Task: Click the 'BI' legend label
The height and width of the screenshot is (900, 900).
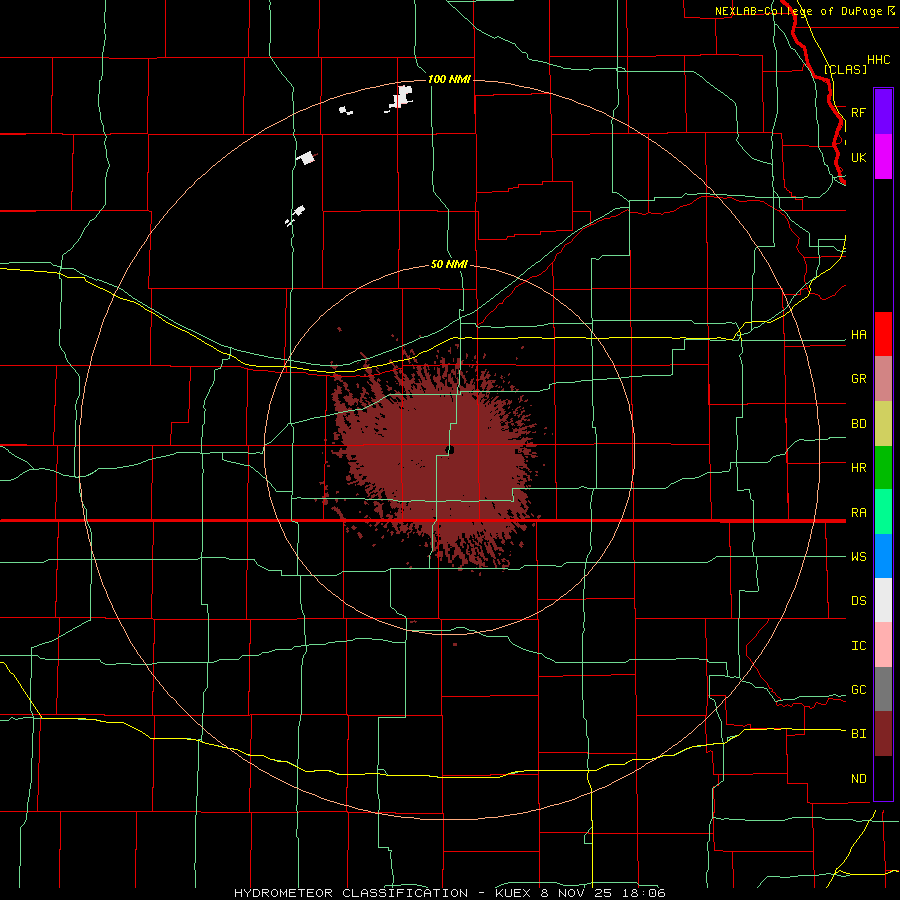Action: tap(859, 734)
